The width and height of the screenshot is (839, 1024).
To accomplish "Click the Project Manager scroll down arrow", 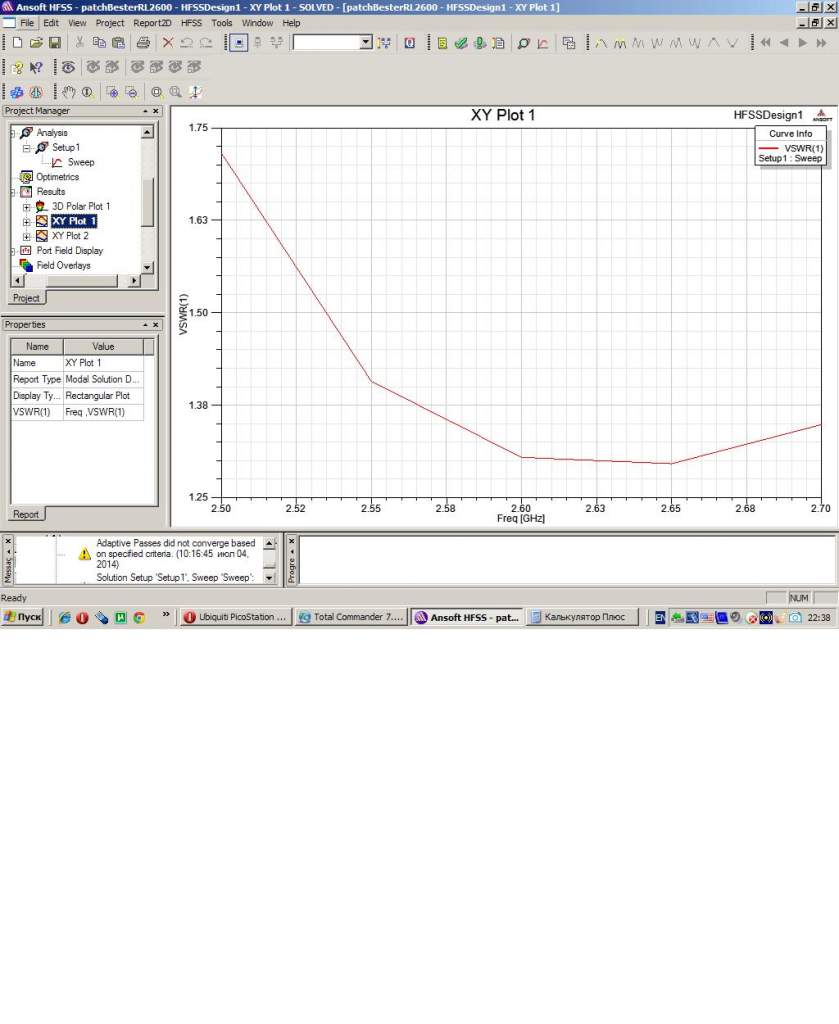I will pos(148,267).
